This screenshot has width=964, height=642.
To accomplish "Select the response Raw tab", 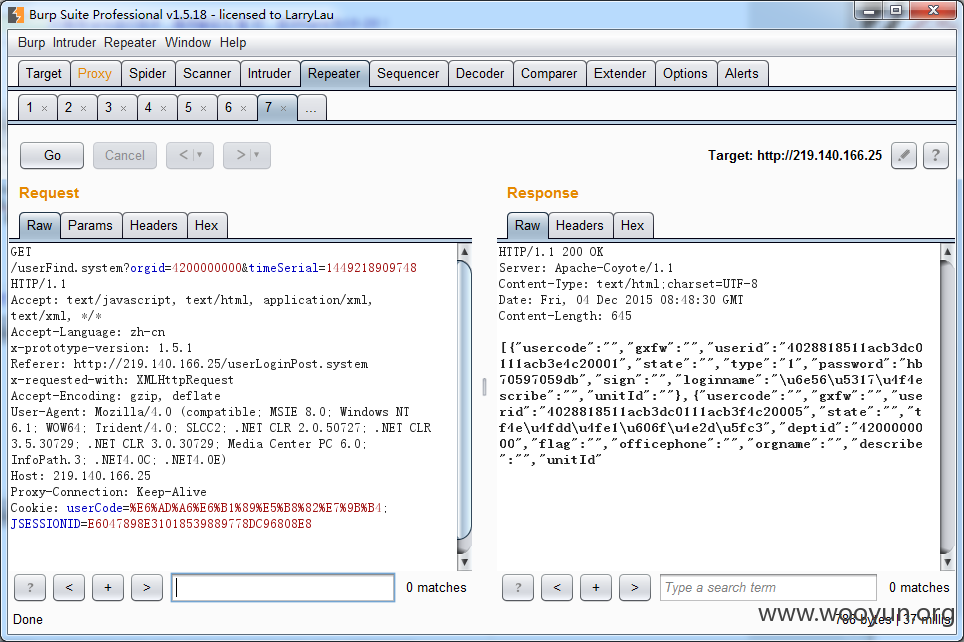I will pyautogui.click(x=527, y=226).
